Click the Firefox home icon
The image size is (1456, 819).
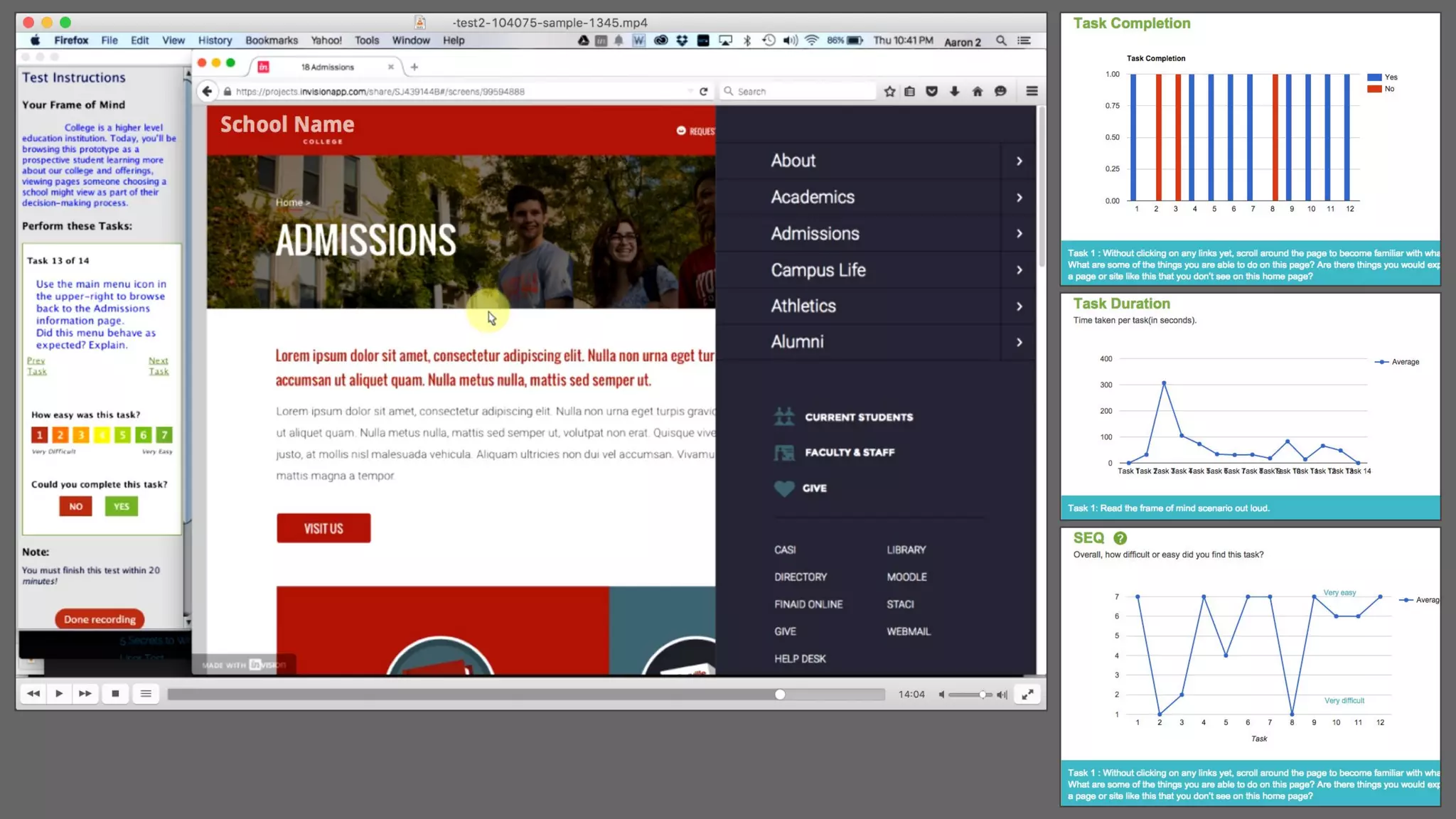coord(978,91)
